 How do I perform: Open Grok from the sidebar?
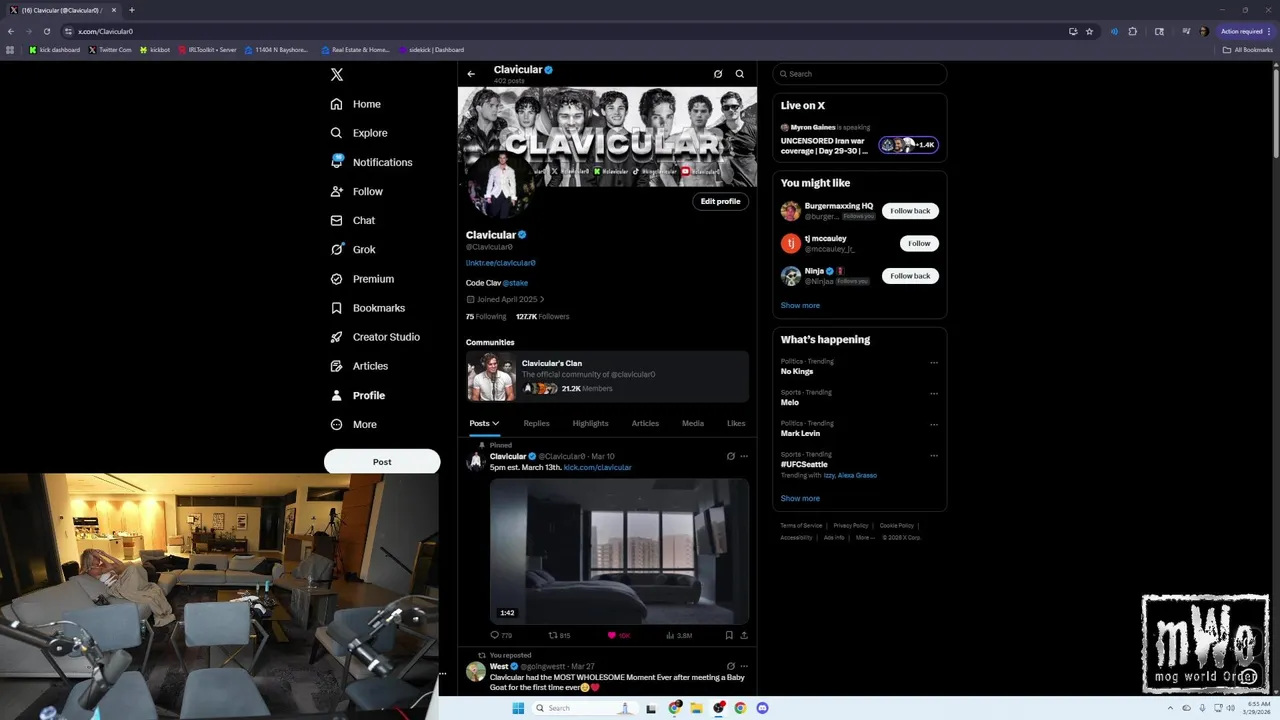pos(353,249)
